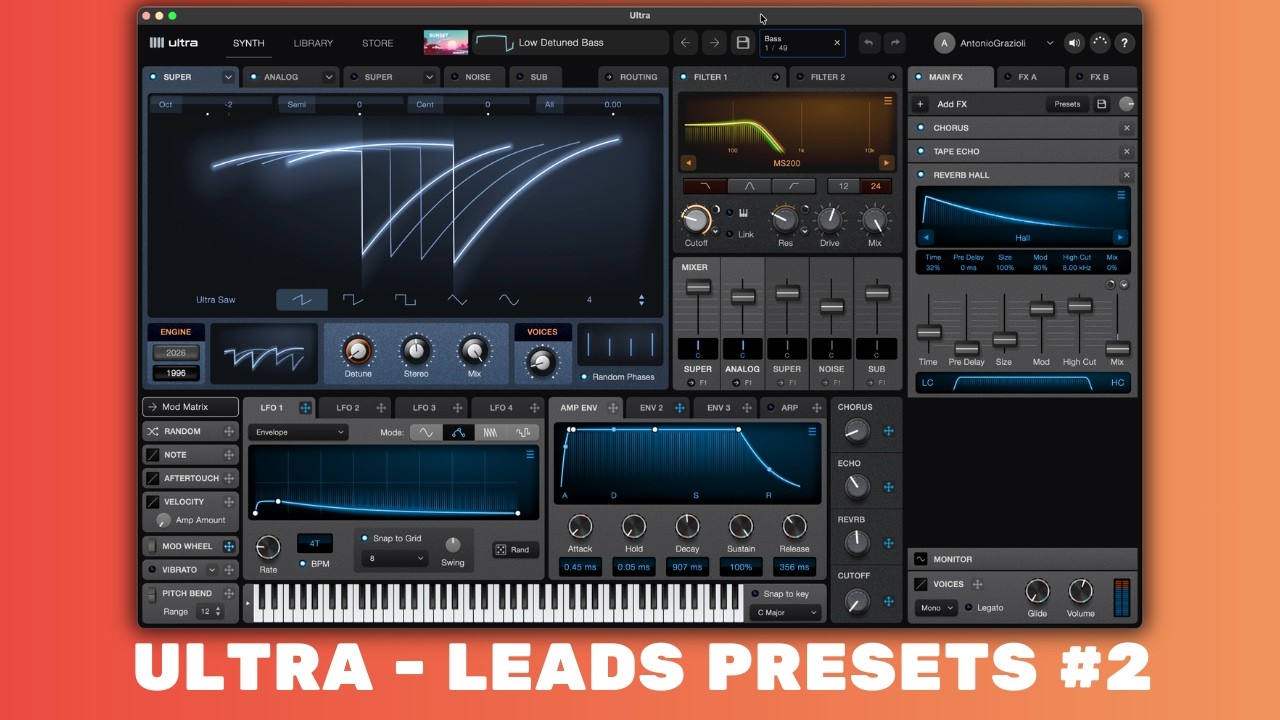
Task: Open the user account AntonioGrazioli dropdown
Action: pos(1050,43)
